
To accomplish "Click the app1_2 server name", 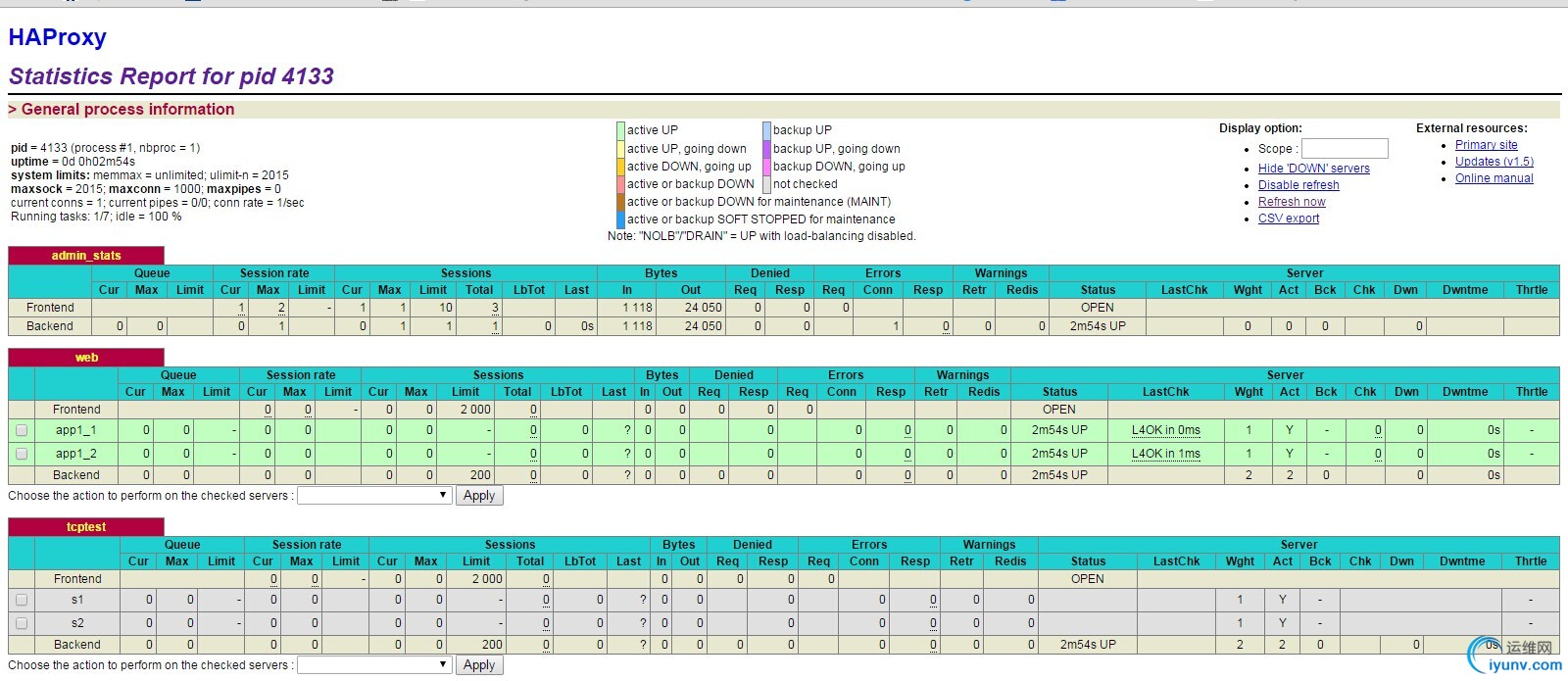I will point(76,454).
